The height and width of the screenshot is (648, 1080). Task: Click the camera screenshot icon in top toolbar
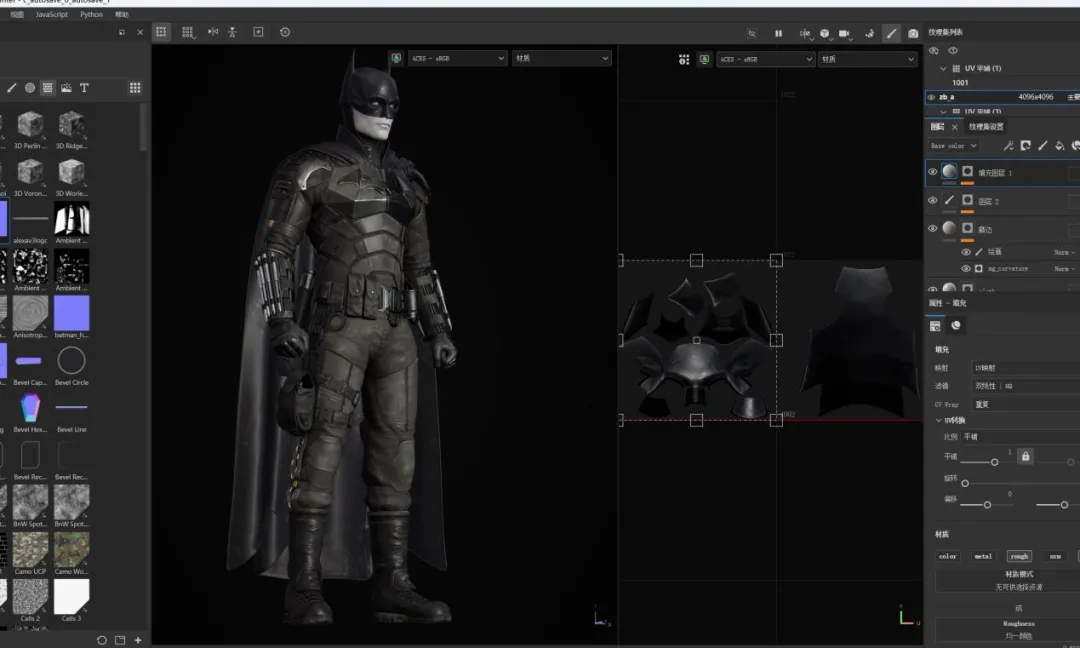[912, 33]
